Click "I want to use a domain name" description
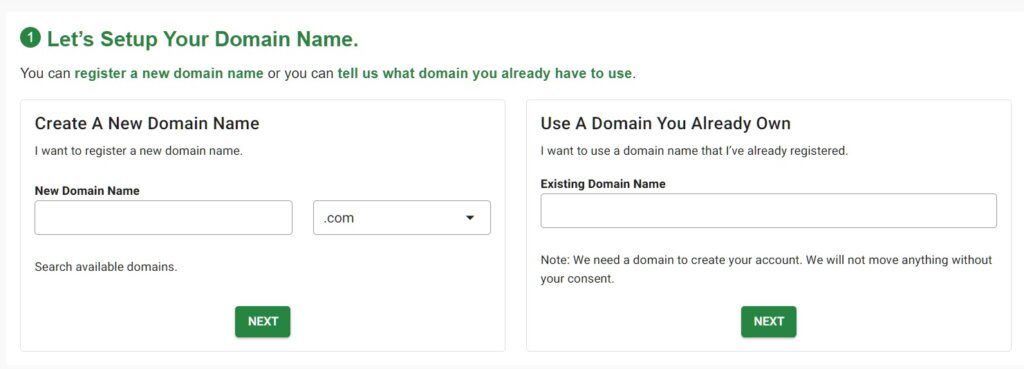The height and width of the screenshot is (369, 1024). click(x=694, y=151)
